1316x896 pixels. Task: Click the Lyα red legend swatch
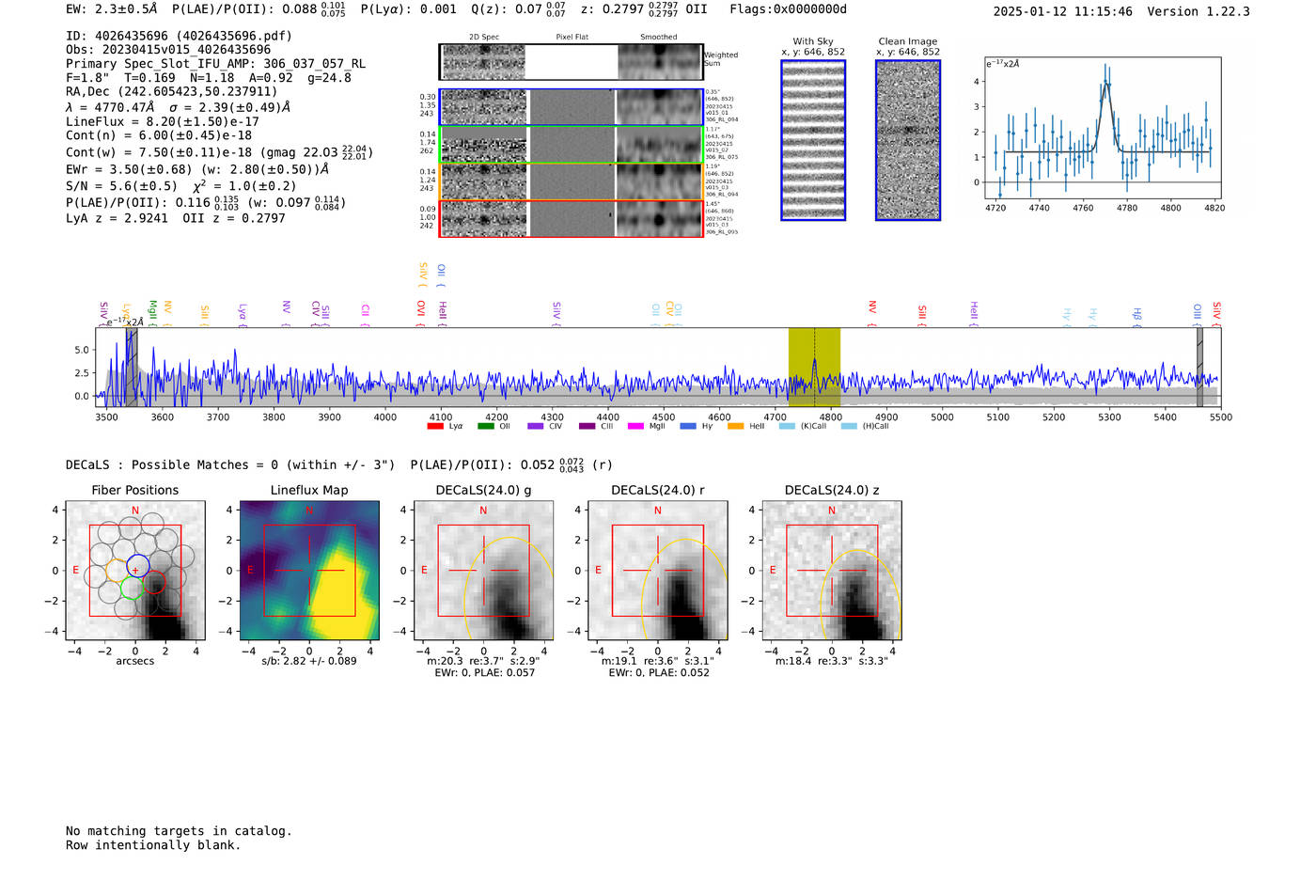435,427
